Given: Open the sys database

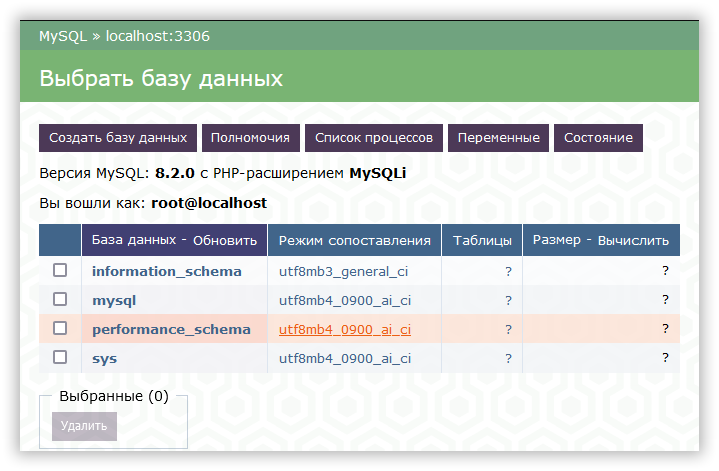Looking at the screenshot, I should pyautogui.click(x=105, y=359).
